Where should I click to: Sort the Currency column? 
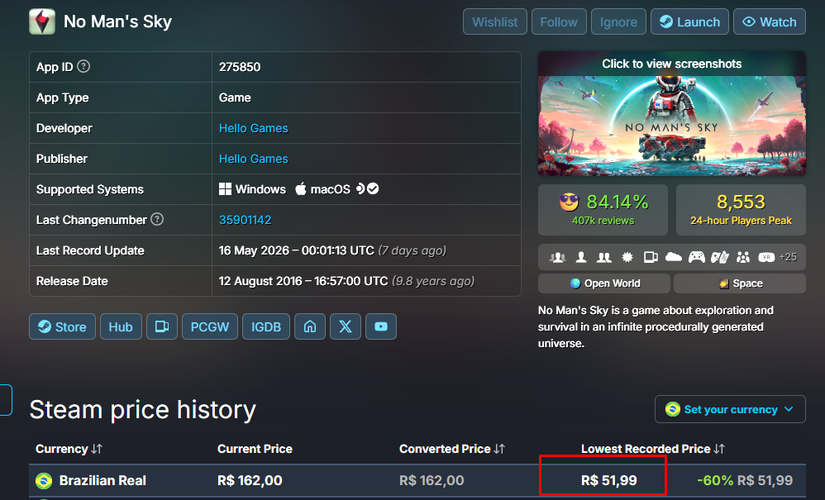69,449
